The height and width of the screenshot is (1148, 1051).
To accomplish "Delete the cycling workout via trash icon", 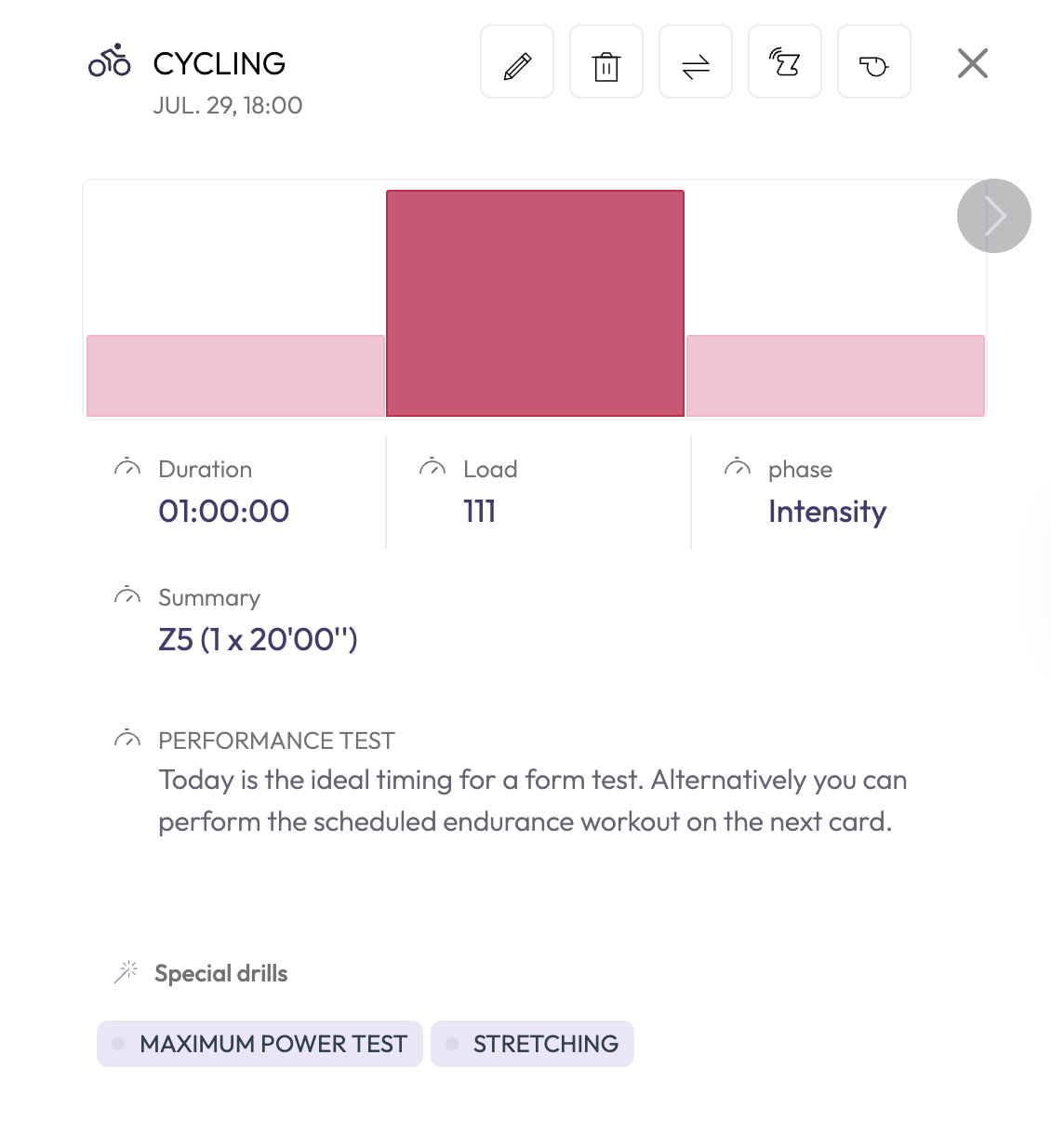I will coord(606,61).
